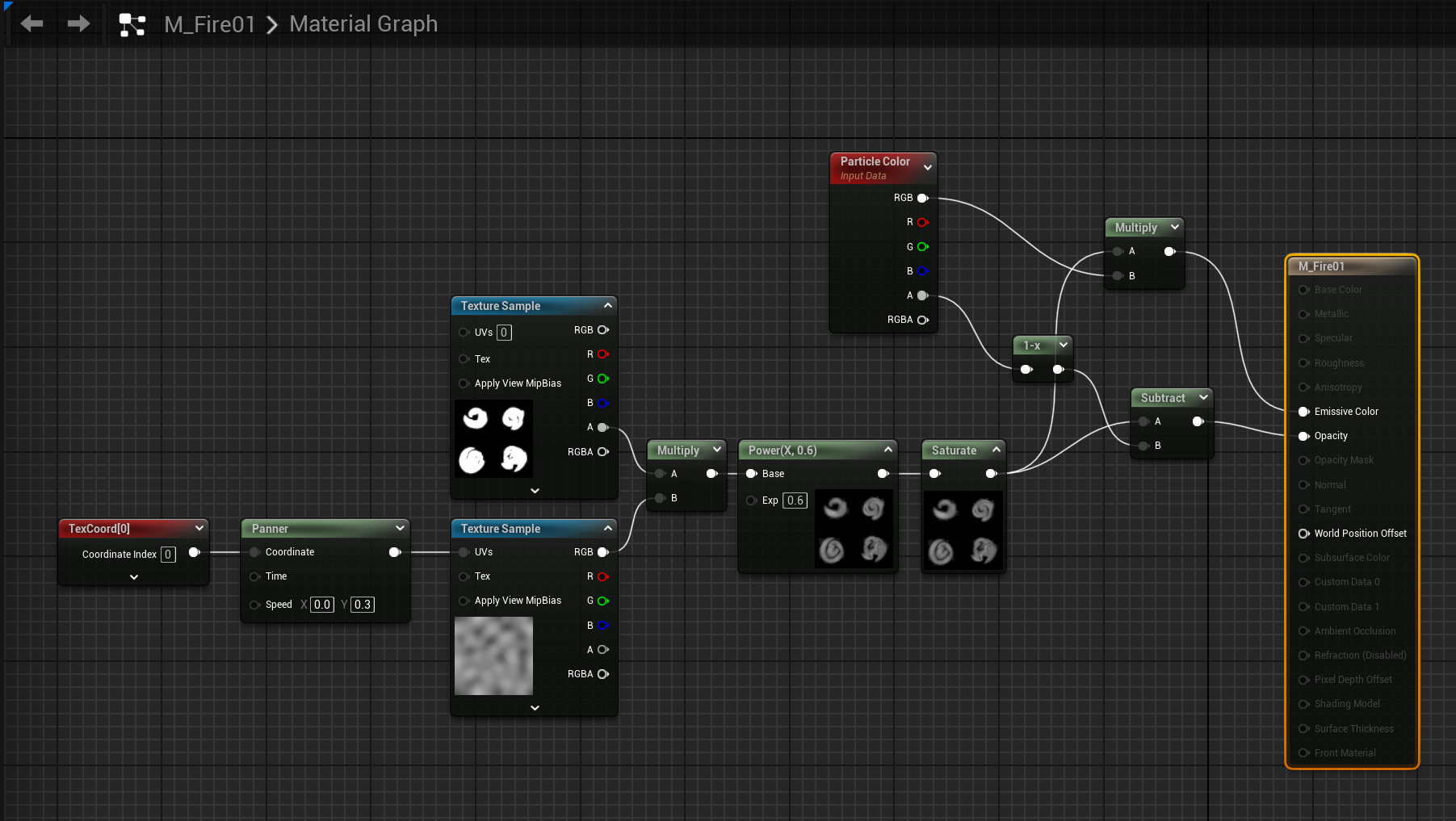This screenshot has width=1456, height=821.
Task: Click M_Fire01 in the breadcrumb
Action: click(210, 24)
